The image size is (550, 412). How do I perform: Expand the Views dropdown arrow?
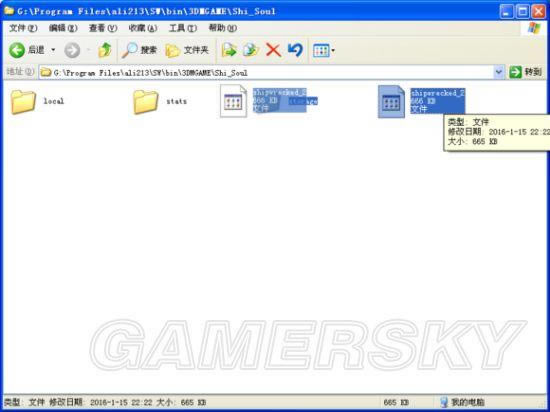point(333,50)
